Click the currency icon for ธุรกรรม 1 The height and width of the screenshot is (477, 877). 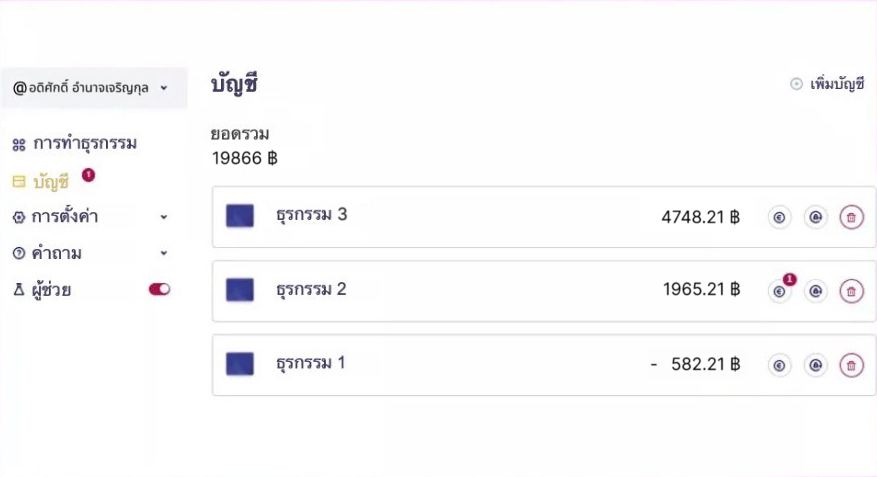pyautogui.click(x=779, y=365)
